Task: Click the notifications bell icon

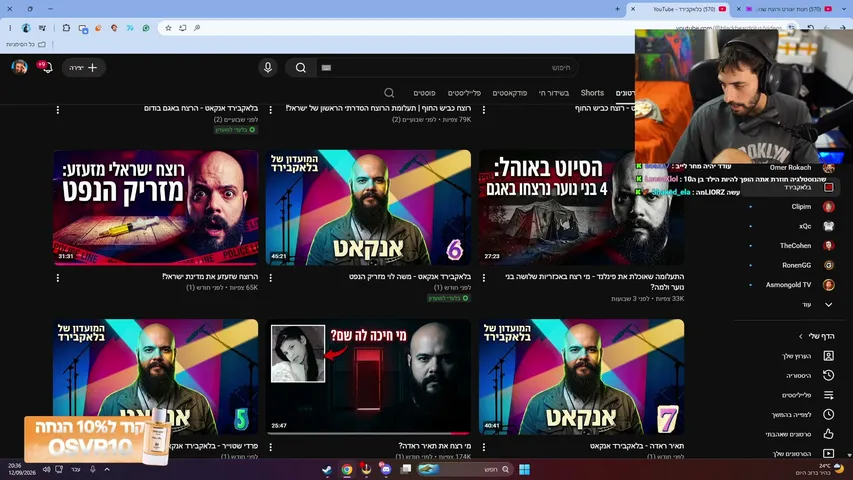Action: coord(47,67)
